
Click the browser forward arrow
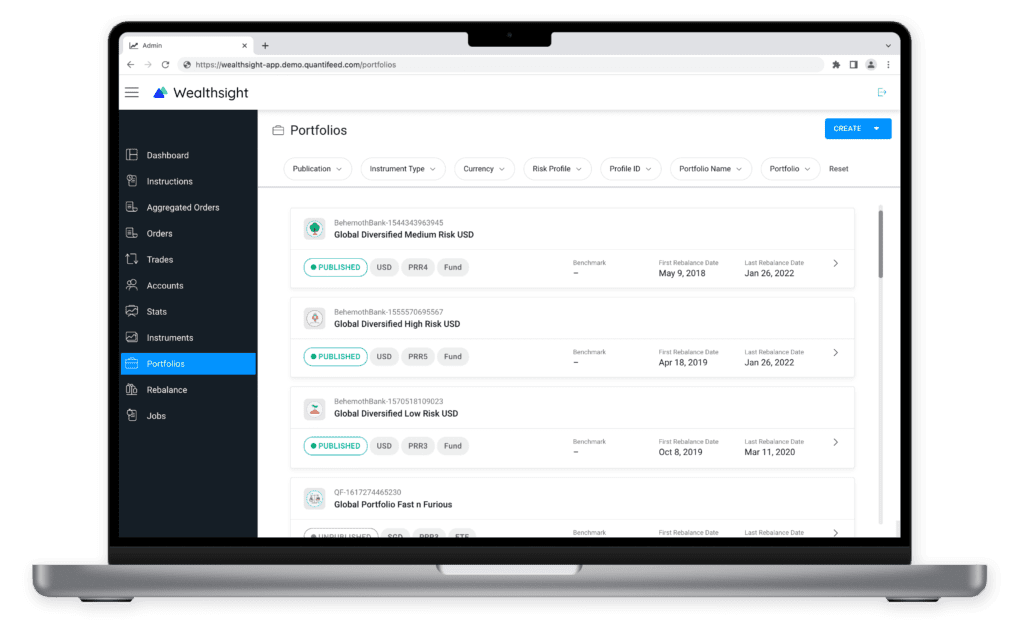[148, 65]
